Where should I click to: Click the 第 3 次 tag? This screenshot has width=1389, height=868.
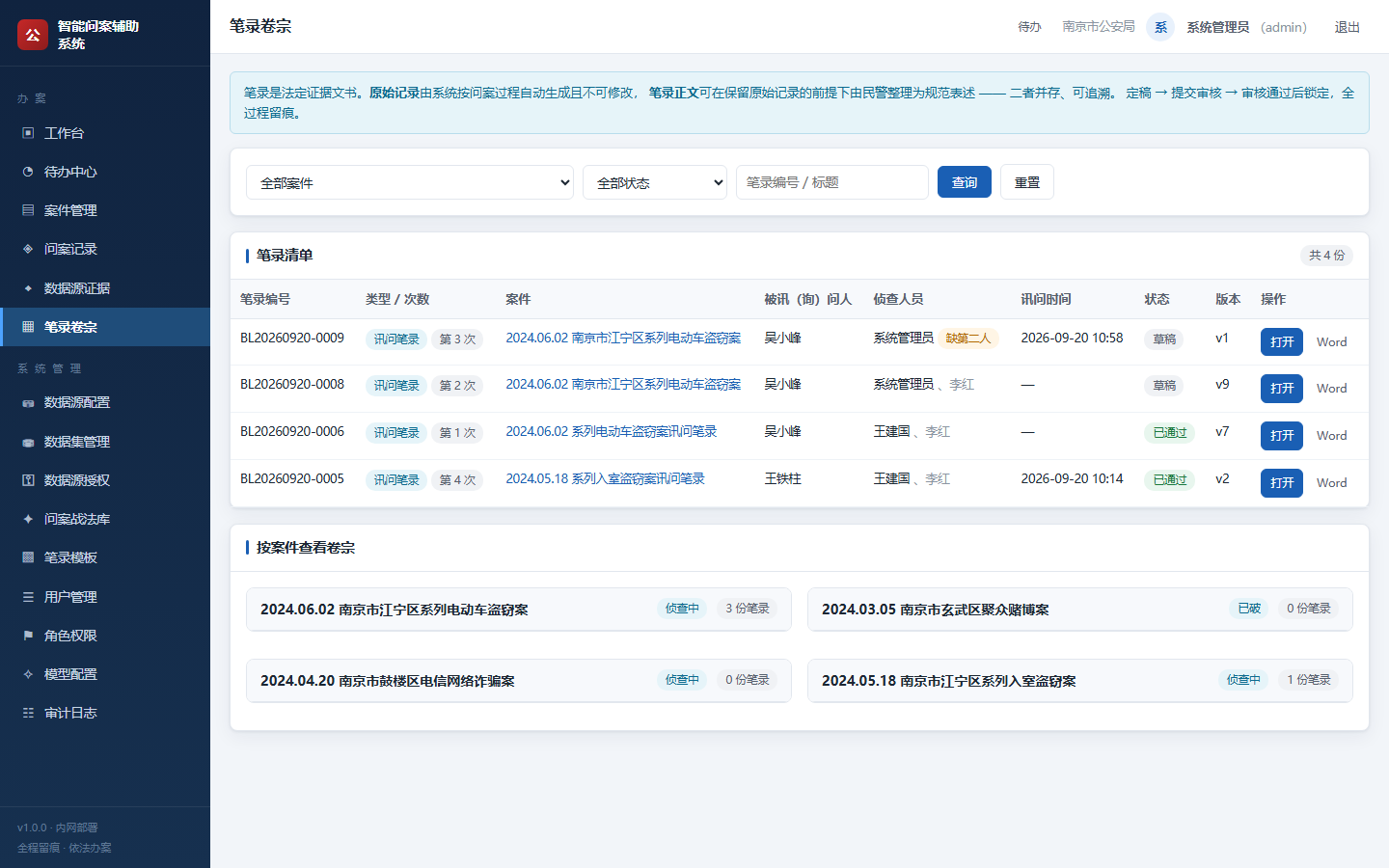pos(457,339)
